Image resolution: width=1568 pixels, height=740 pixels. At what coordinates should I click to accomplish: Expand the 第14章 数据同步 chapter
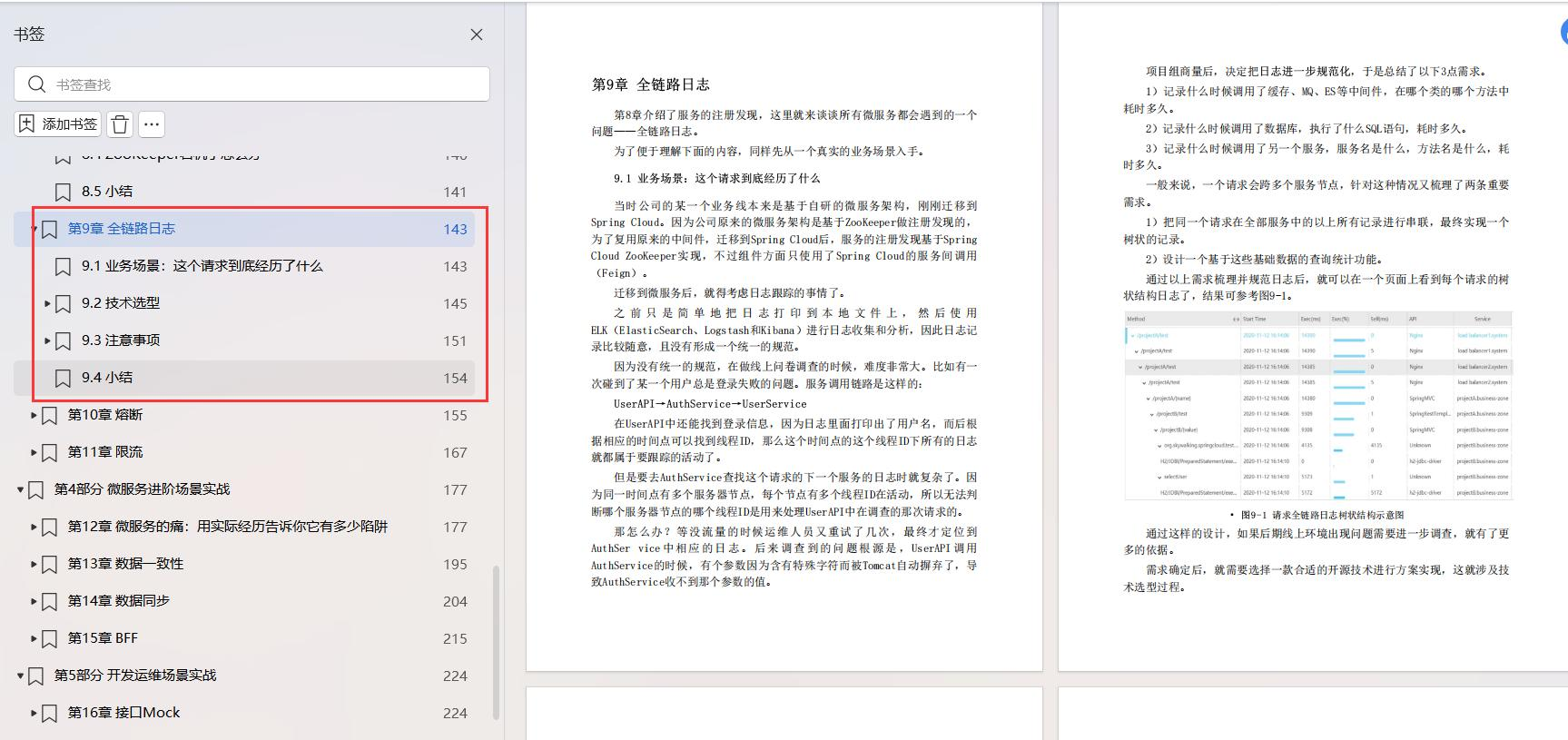point(35,601)
